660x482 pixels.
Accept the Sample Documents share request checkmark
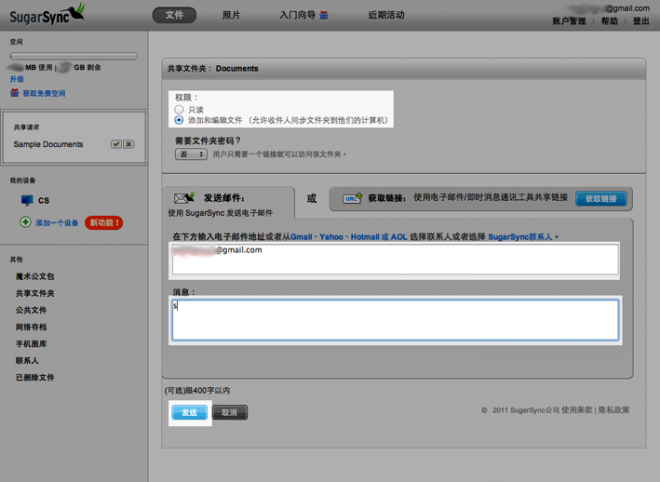click(x=116, y=144)
